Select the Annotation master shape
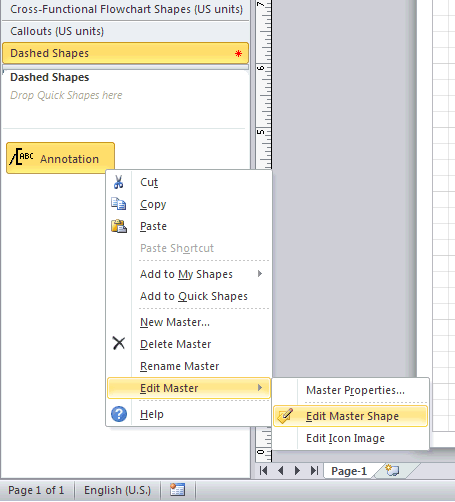The height and width of the screenshot is (502, 455). click(x=60, y=158)
